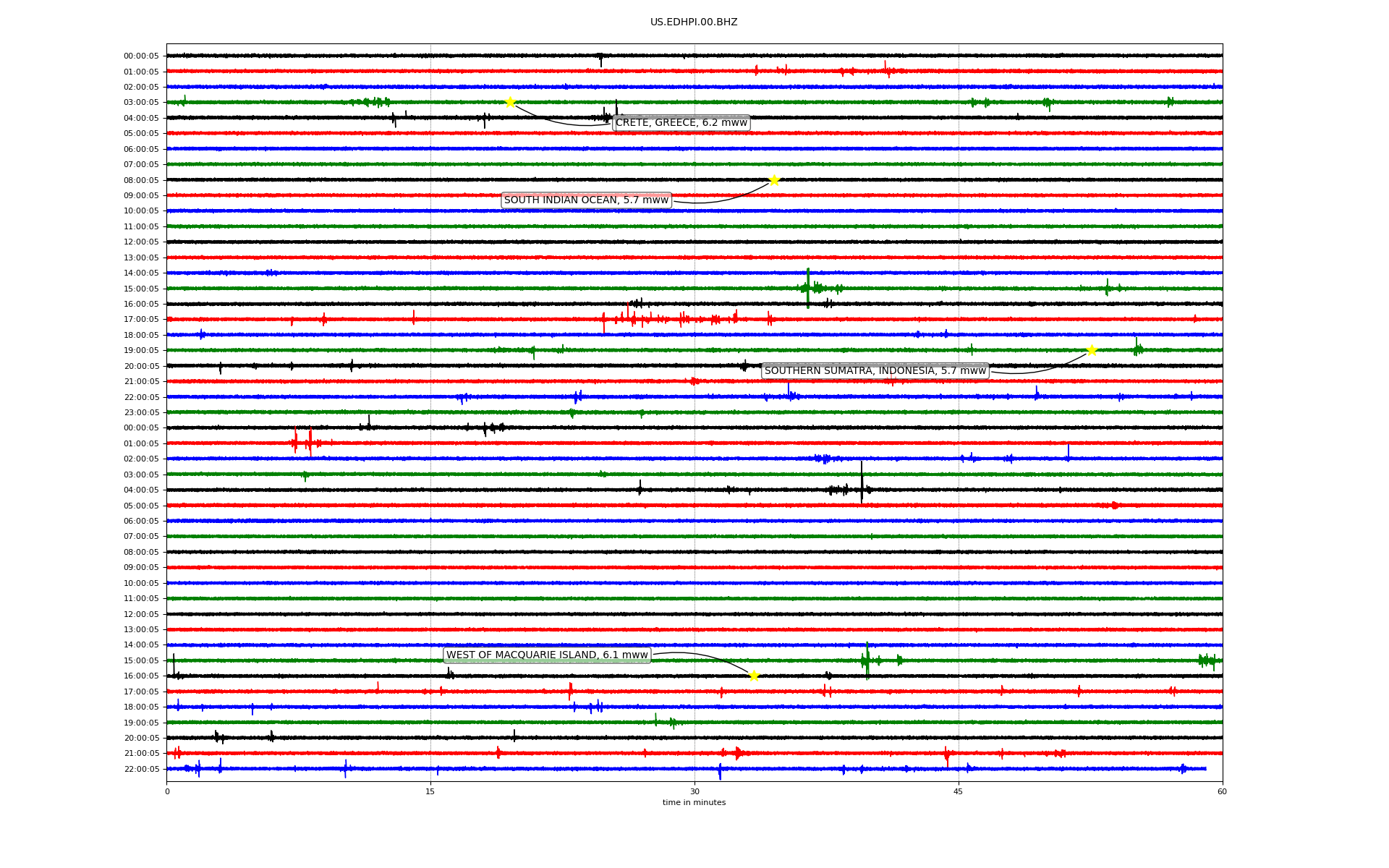Click the 23:00:05 trace time label
This screenshot has width=1389, height=868.
point(141,413)
